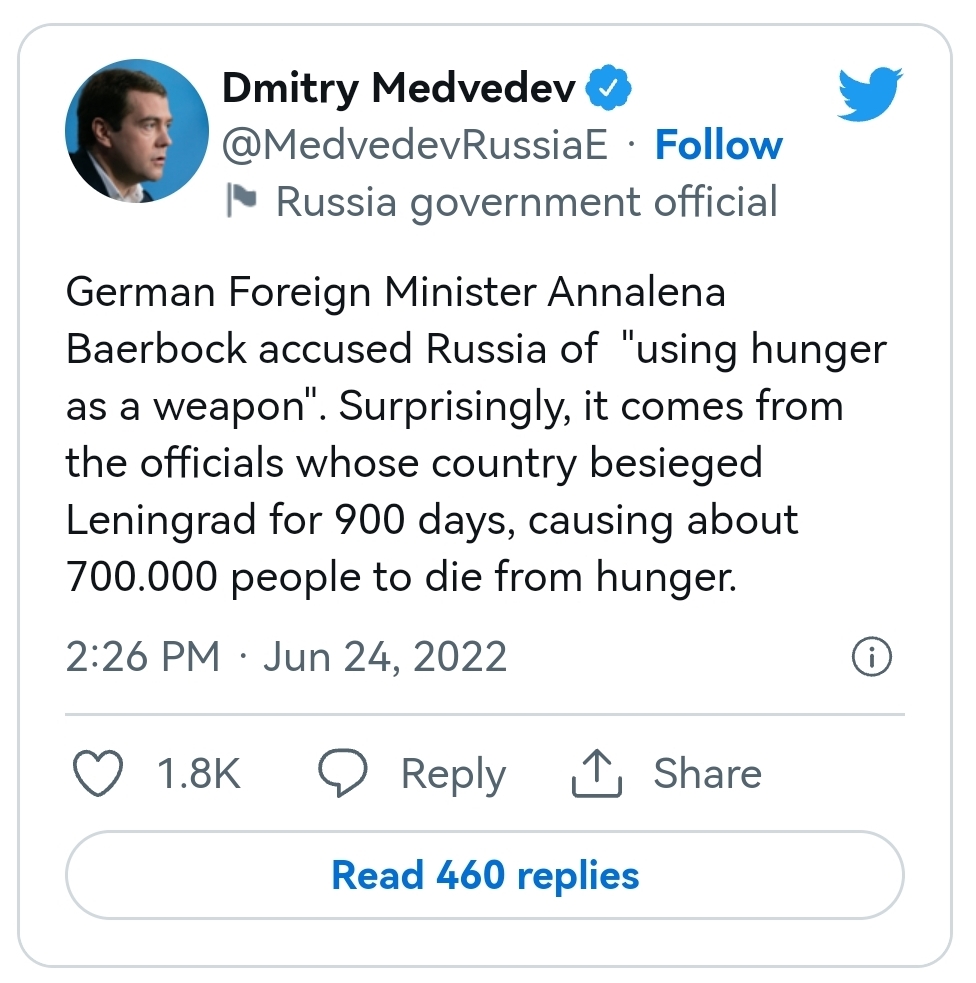
Task: Click the reply speech bubble icon
Action: click(x=343, y=774)
